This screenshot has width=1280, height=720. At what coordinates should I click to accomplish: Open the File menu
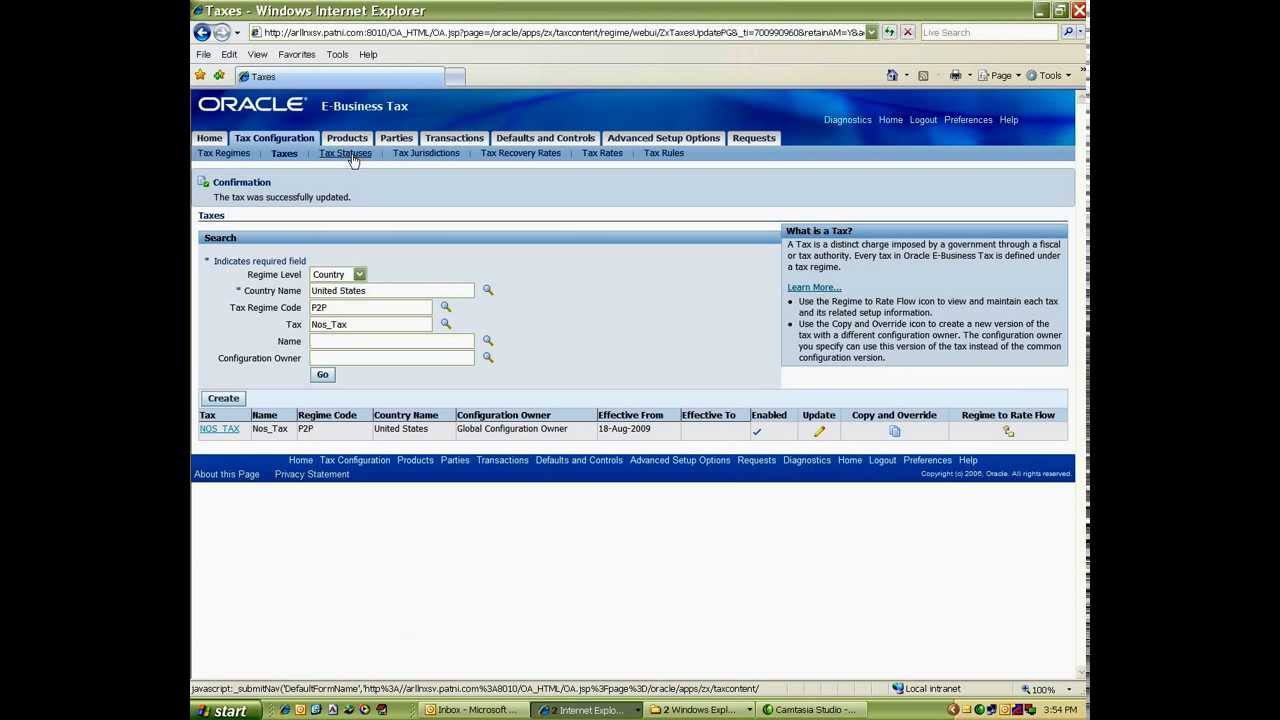(x=203, y=54)
